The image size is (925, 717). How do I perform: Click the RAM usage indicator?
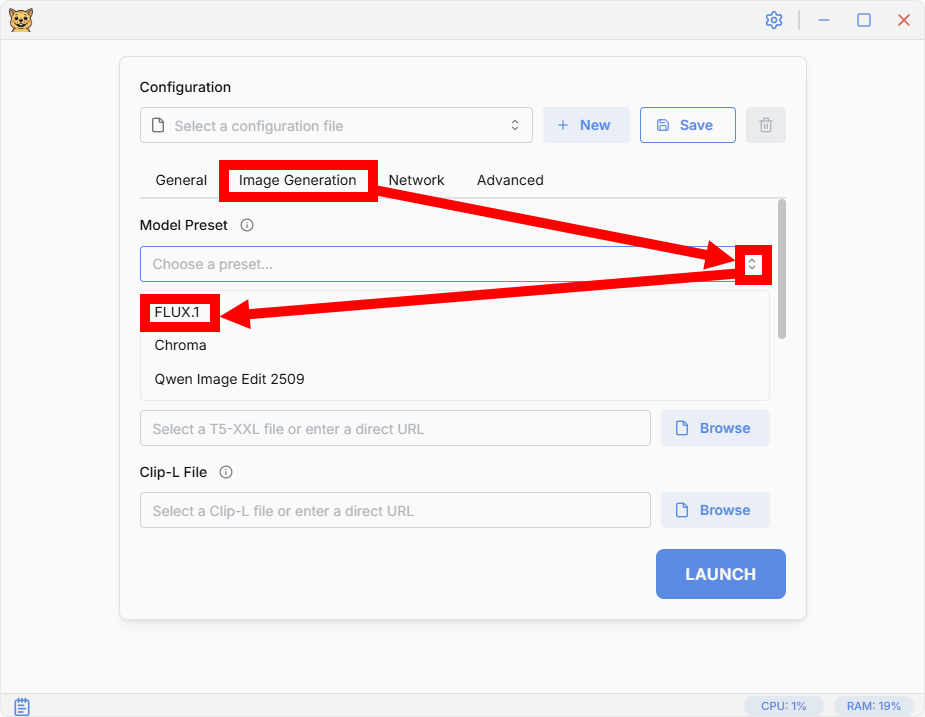pos(873,706)
